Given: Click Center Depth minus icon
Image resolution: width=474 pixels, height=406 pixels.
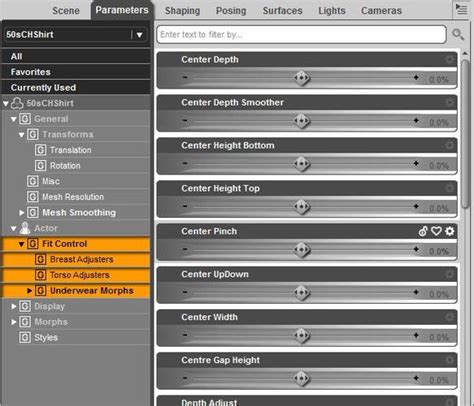Looking at the screenshot, I should point(185,78).
